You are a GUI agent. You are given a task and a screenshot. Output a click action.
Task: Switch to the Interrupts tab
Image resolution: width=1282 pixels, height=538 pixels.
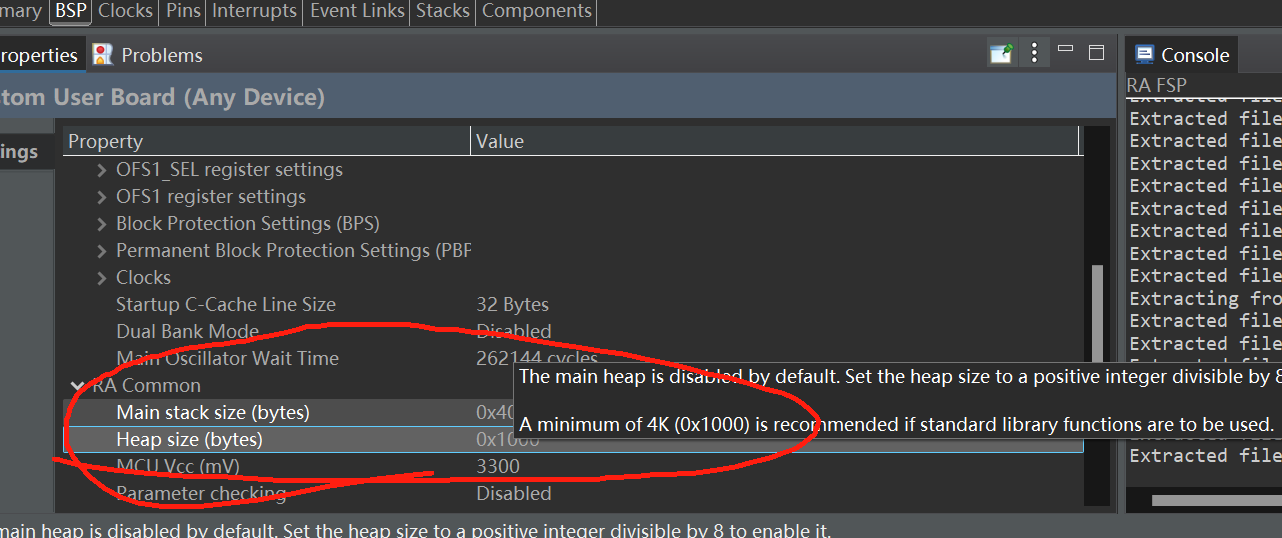click(255, 11)
